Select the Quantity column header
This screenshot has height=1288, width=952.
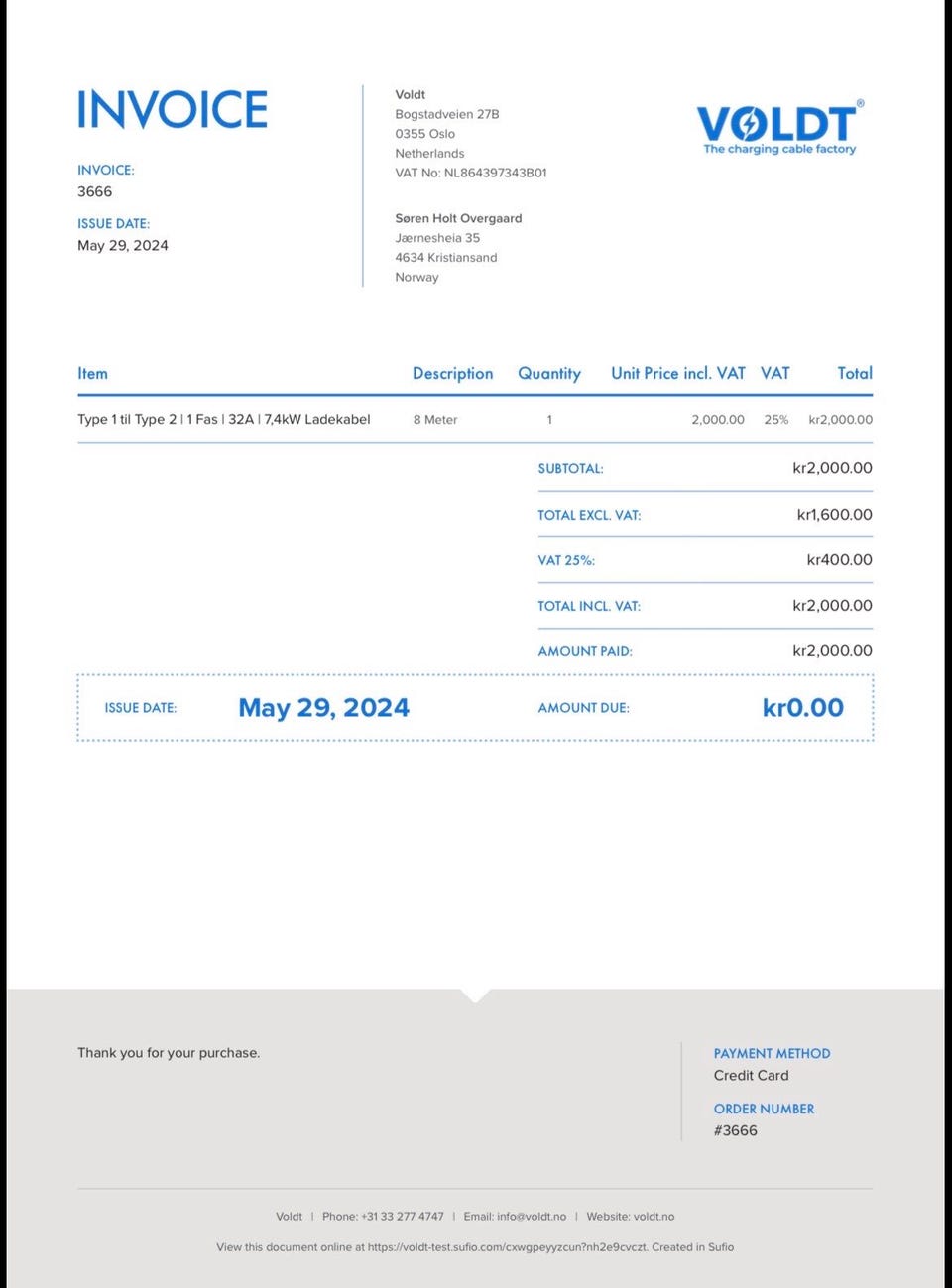point(549,374)
